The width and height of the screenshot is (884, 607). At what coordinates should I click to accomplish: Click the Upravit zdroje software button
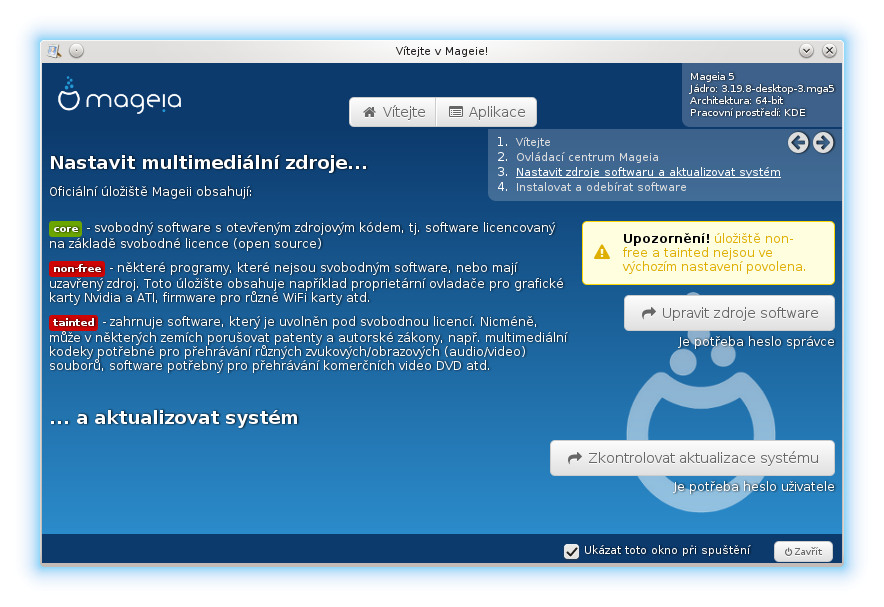click(x=729, y=313)
